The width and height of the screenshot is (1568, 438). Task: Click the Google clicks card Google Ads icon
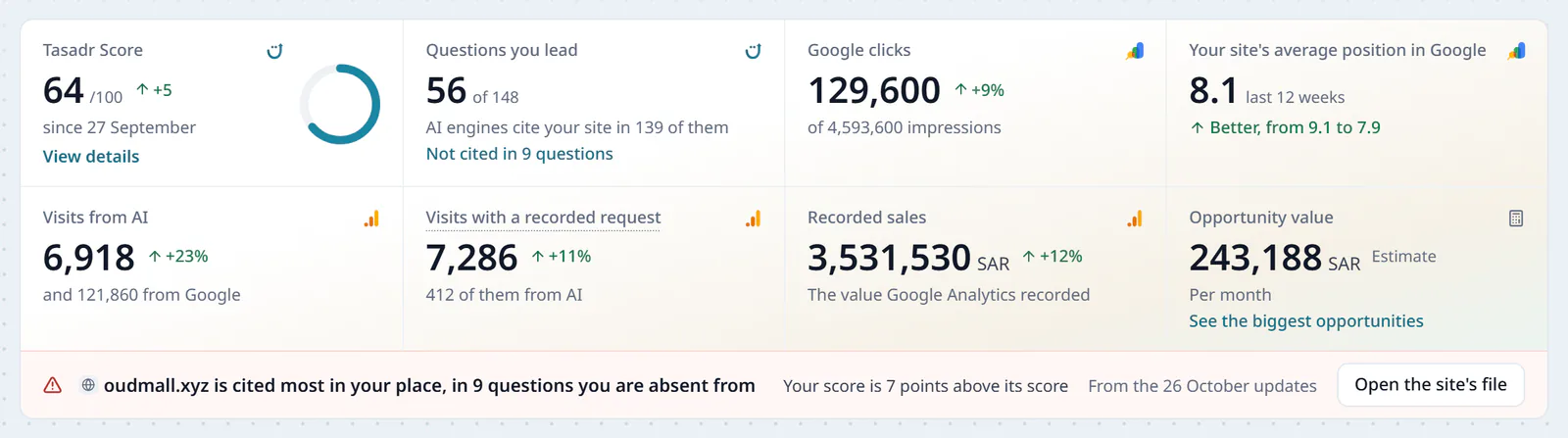[x=1135, y=51]
